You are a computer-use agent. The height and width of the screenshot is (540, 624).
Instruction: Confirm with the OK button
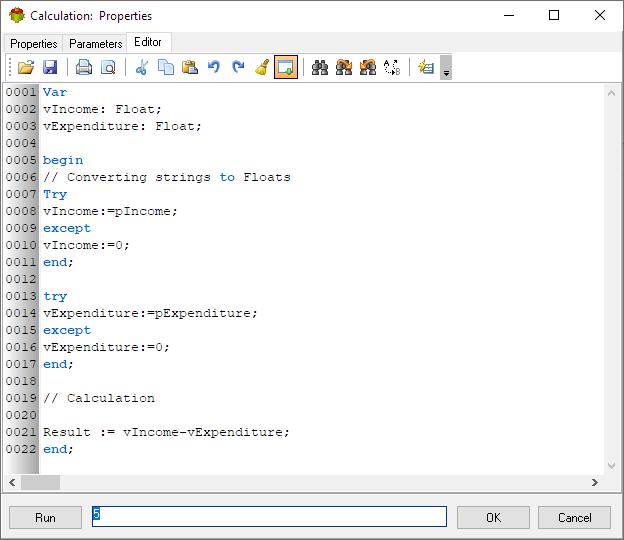[493, 518]
